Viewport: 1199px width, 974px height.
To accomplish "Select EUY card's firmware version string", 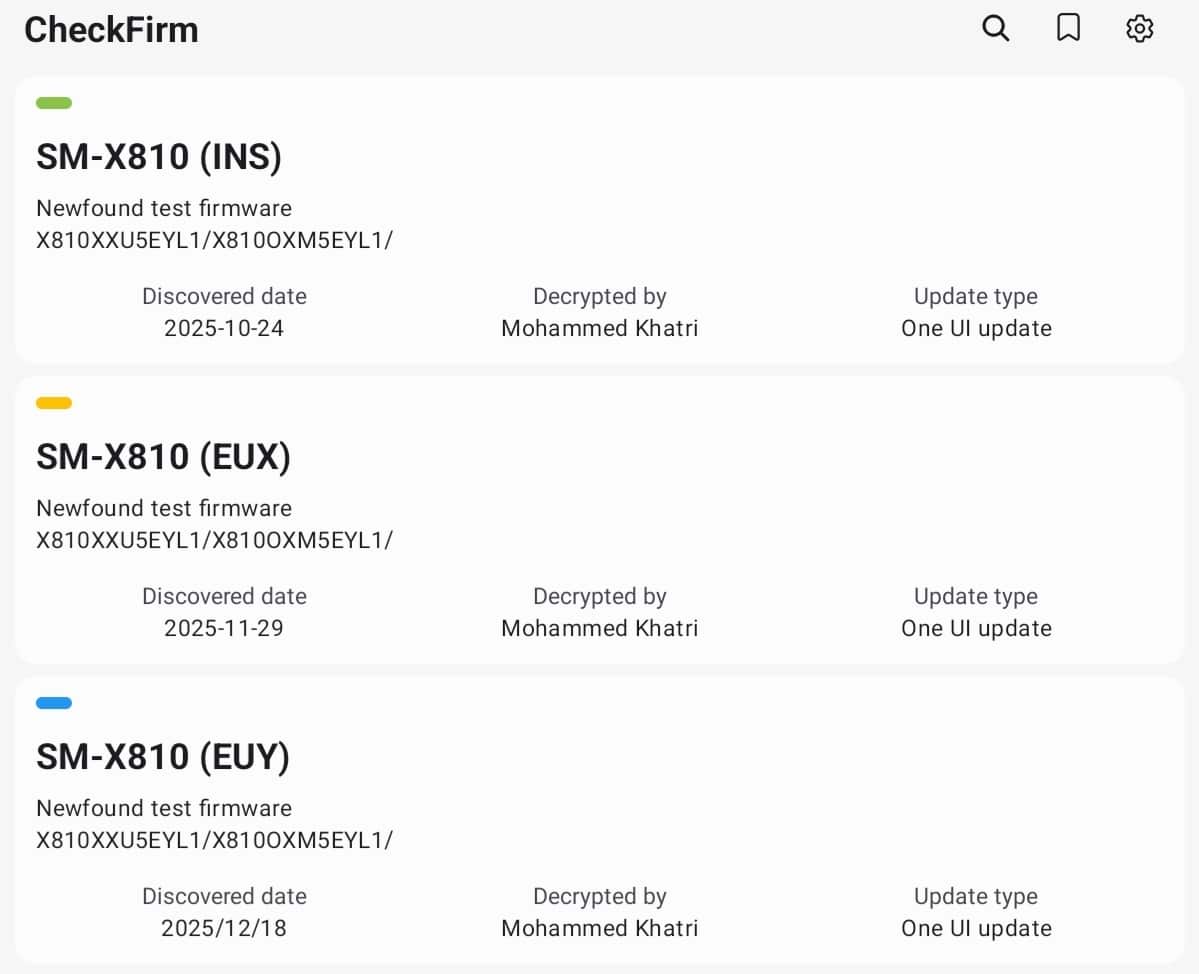I will point(215,840).
